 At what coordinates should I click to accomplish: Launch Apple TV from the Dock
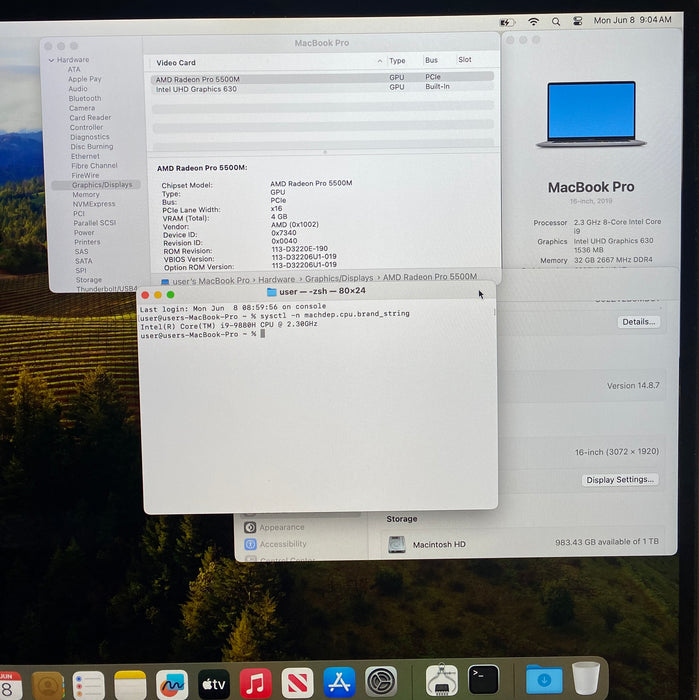pyautogui.click(x=214, y=683)
